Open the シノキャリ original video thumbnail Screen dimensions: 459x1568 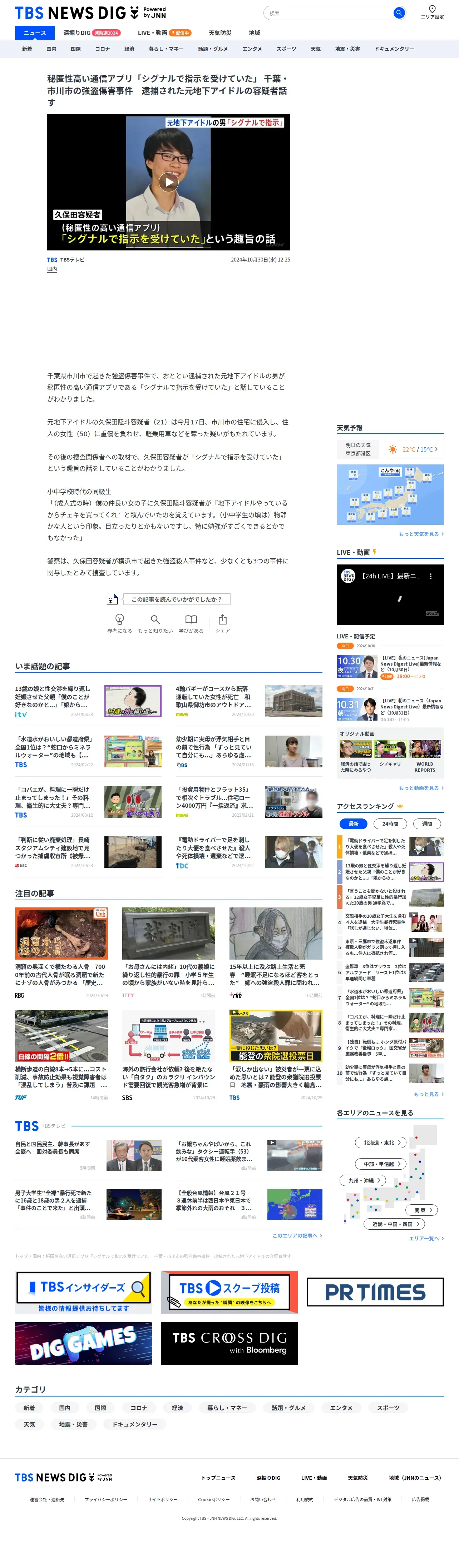pos(390,749)
